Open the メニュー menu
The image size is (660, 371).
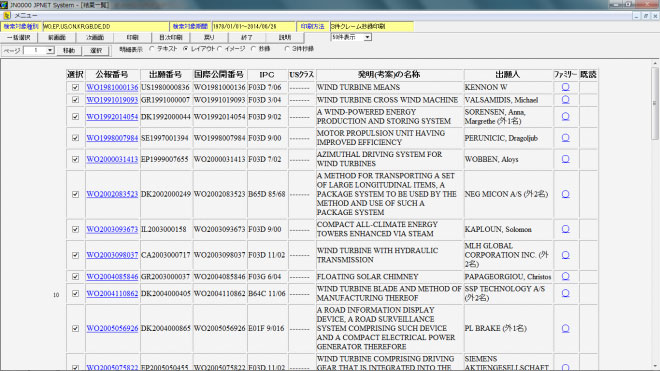(x=26, y=16)
